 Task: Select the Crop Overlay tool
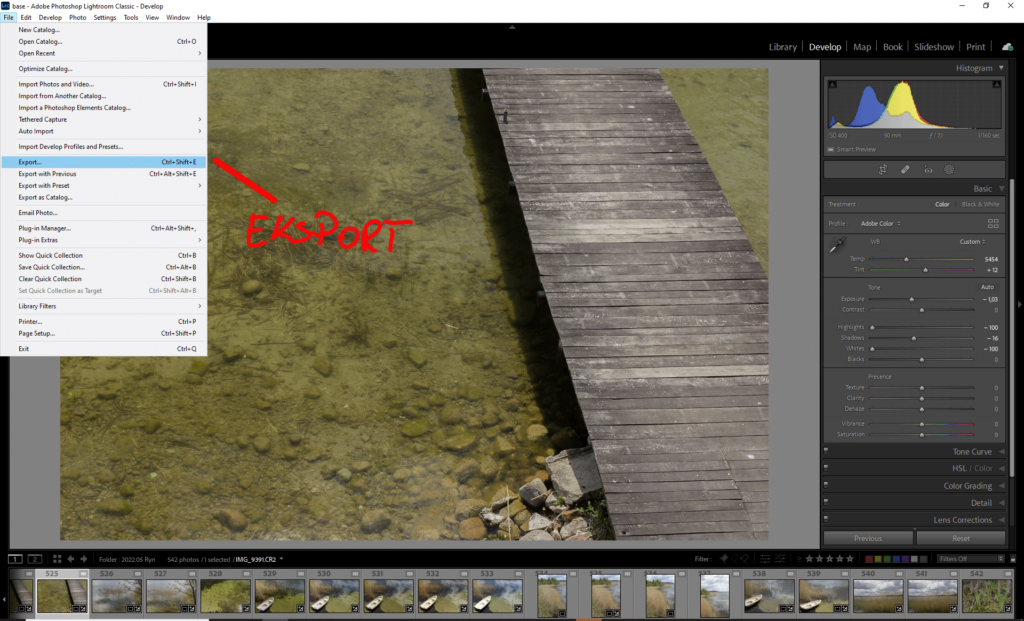pyautogui.click(x=884, y=169)
